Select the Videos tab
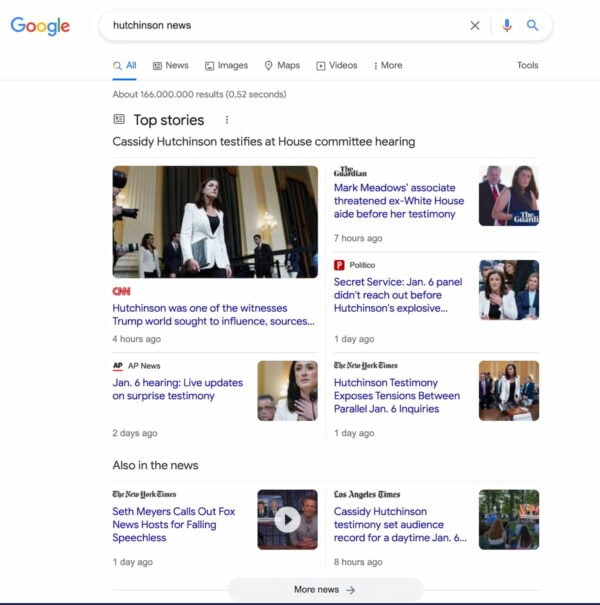Screen dimensions: 600x605 [336, 66]
